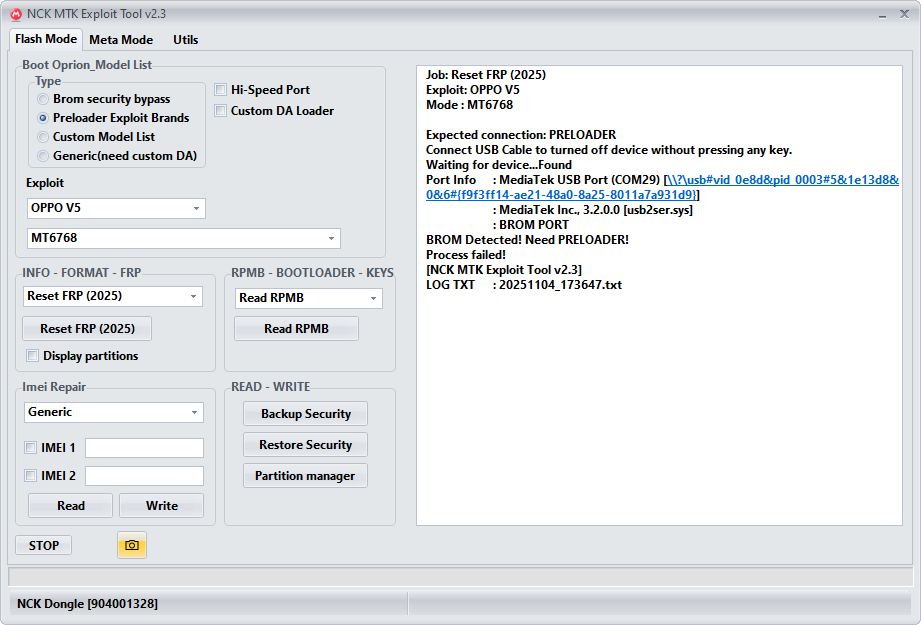Click the NCK app logo in title bar

tap(16, 14)
